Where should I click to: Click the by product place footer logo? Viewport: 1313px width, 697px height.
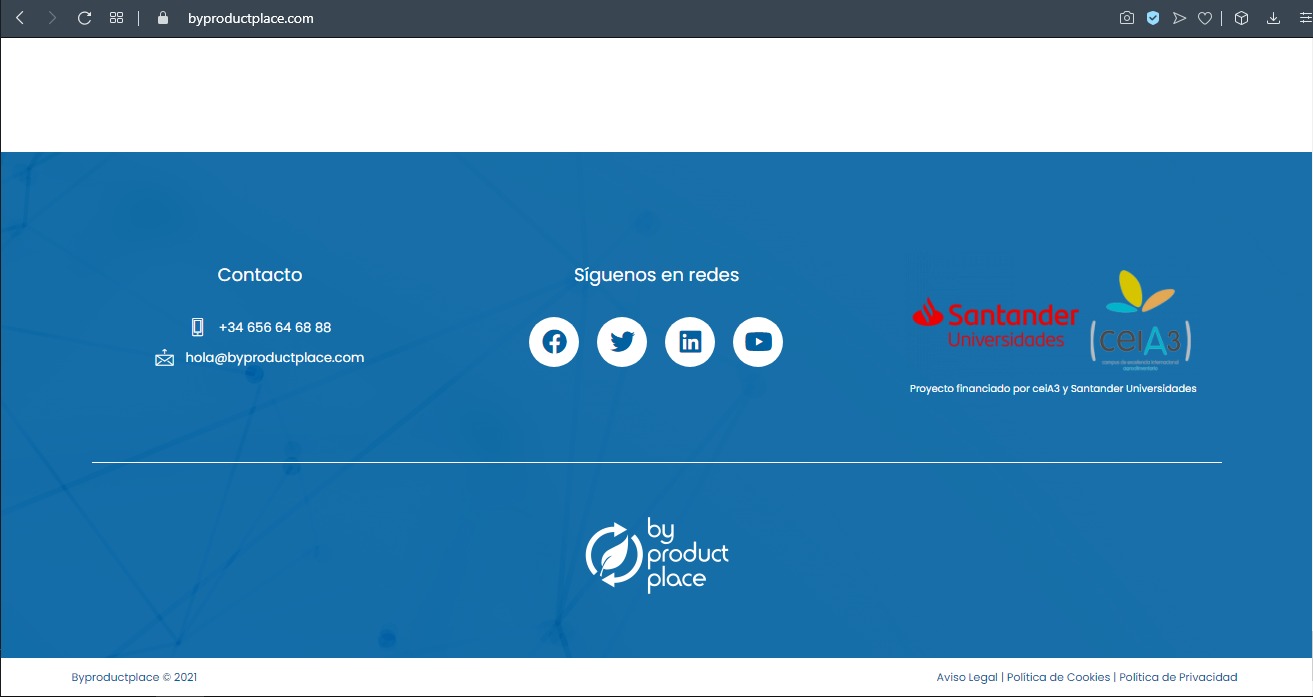point(657,555)
